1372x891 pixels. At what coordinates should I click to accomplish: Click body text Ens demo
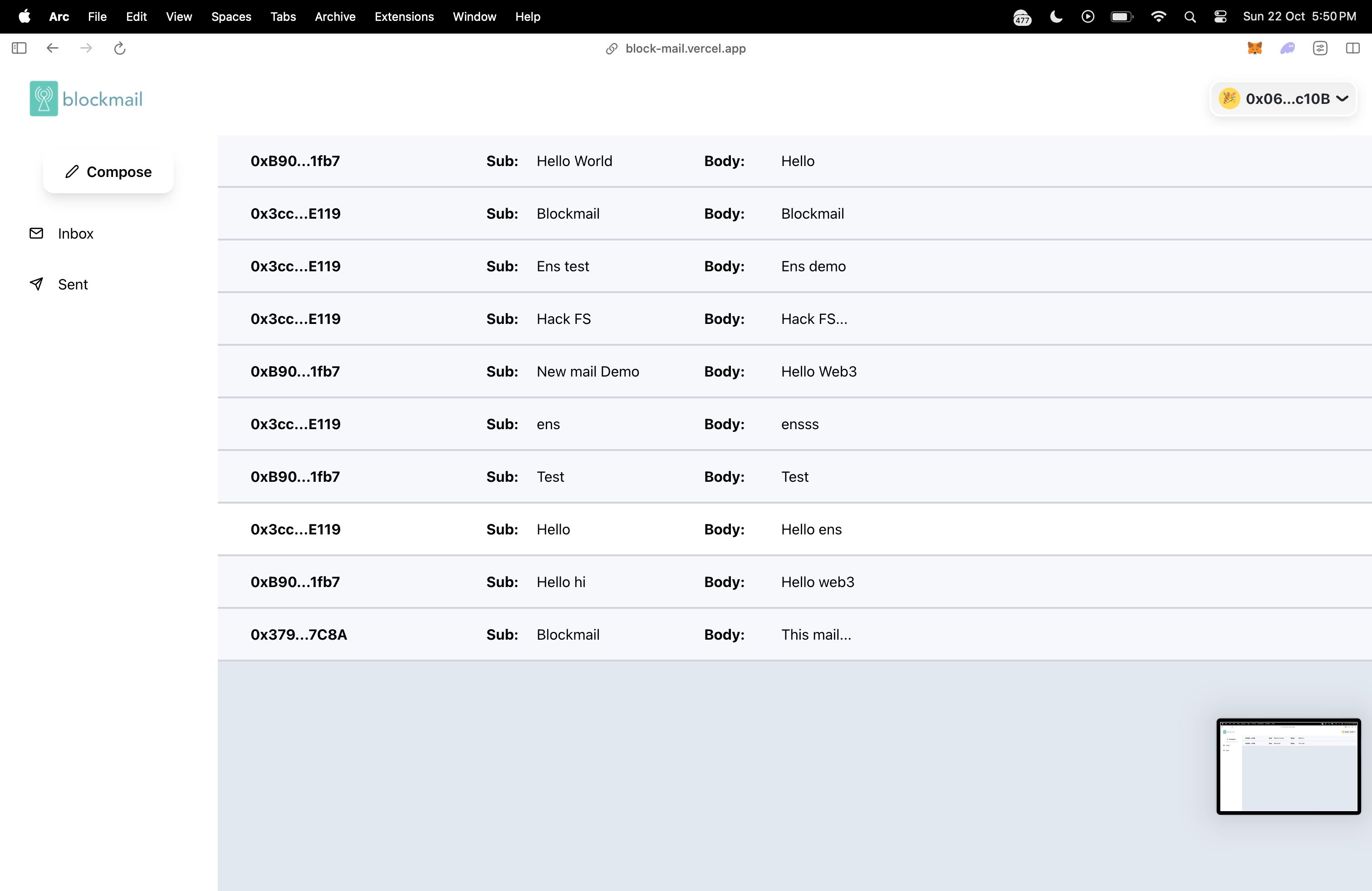[813, 266]
